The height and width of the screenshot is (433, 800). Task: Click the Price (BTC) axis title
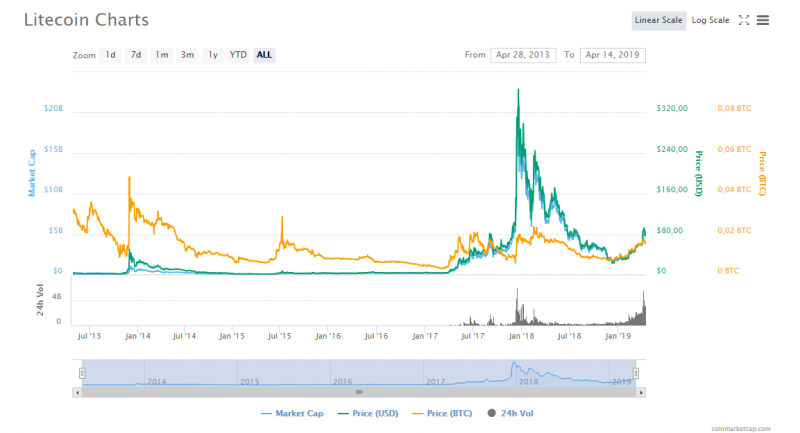coord(762,173)
